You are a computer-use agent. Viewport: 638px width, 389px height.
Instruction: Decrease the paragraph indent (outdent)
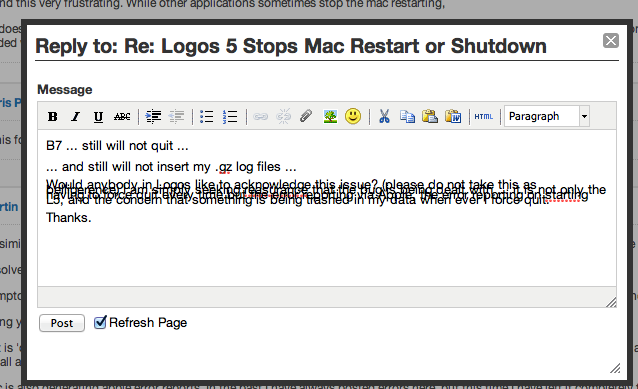[177, 117]
